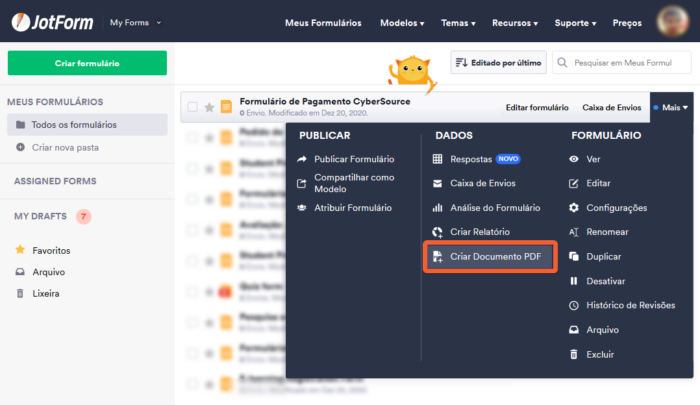Click the Pesquisar em Meus Formulários search field
The height and width of the screenshot is (405, 700).
622,63
